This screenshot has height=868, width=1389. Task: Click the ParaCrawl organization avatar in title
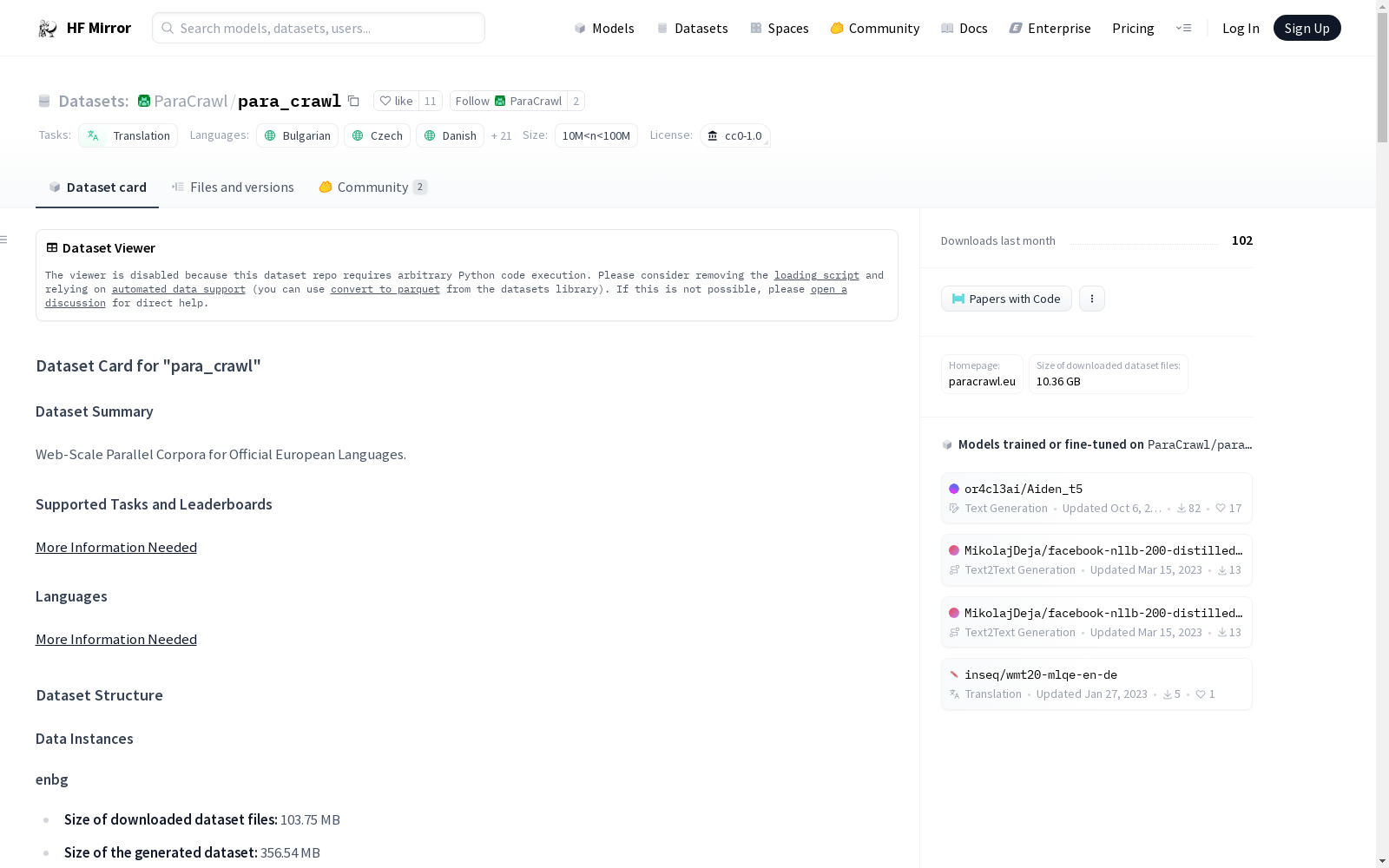144,101
